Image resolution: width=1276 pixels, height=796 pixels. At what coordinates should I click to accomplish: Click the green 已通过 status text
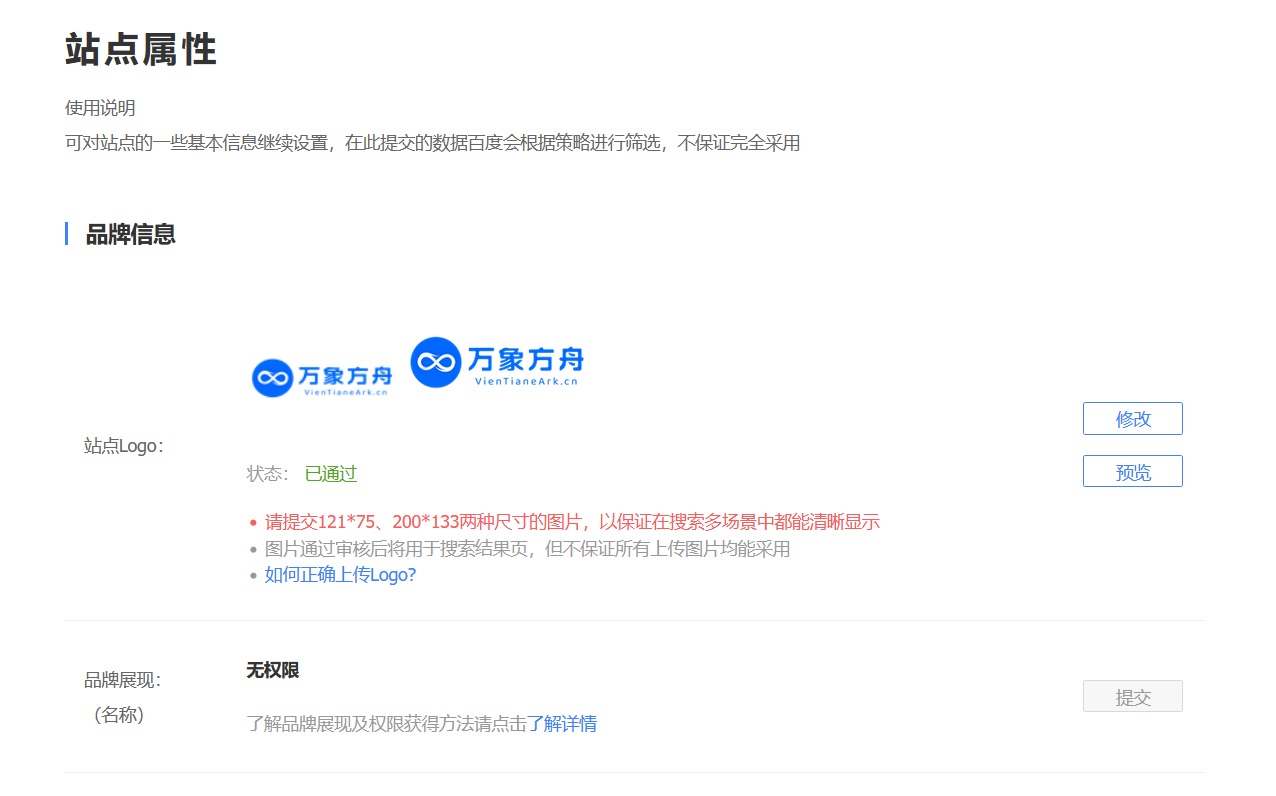[331, 474]
